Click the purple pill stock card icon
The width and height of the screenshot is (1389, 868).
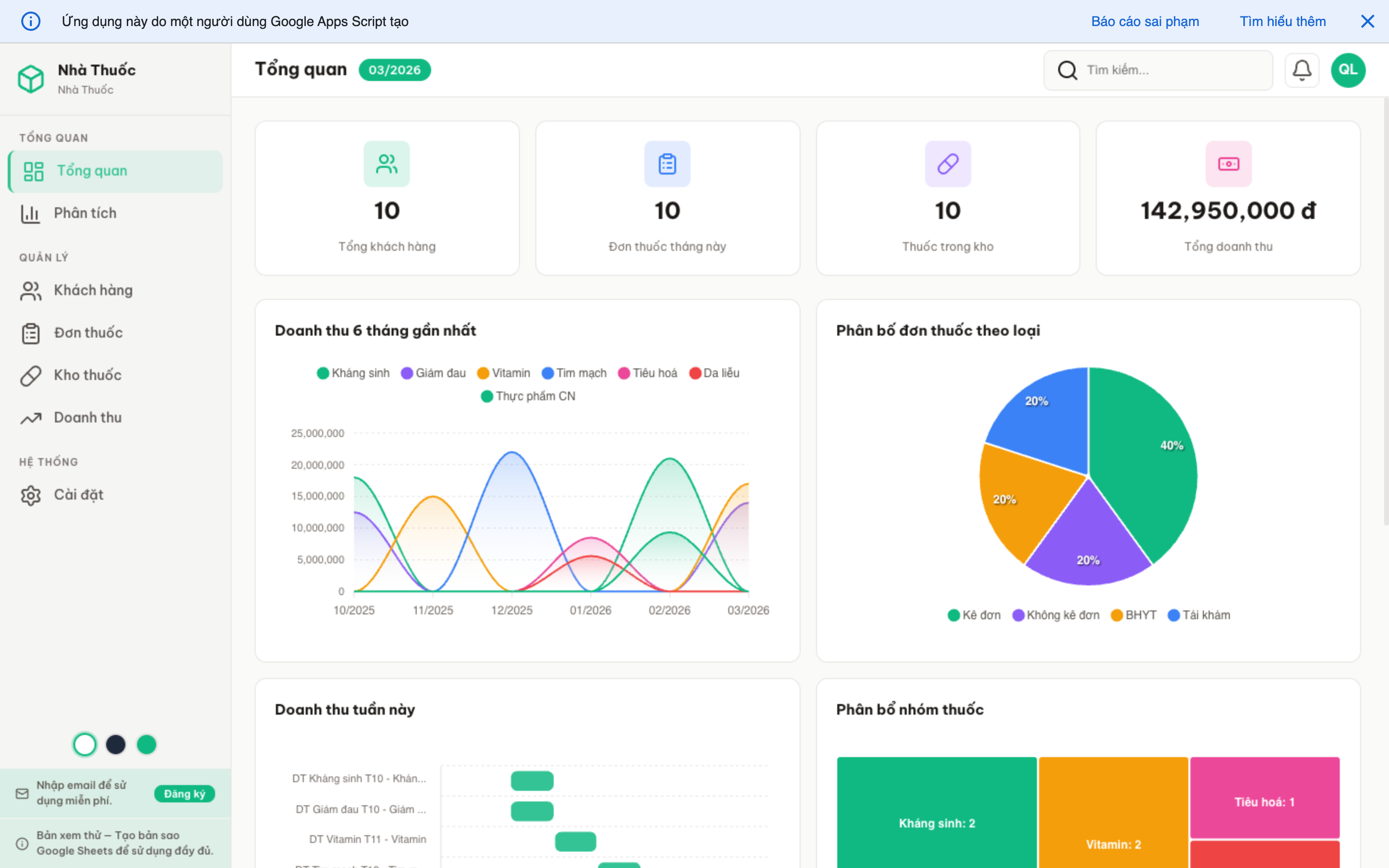tap(948, 164)
